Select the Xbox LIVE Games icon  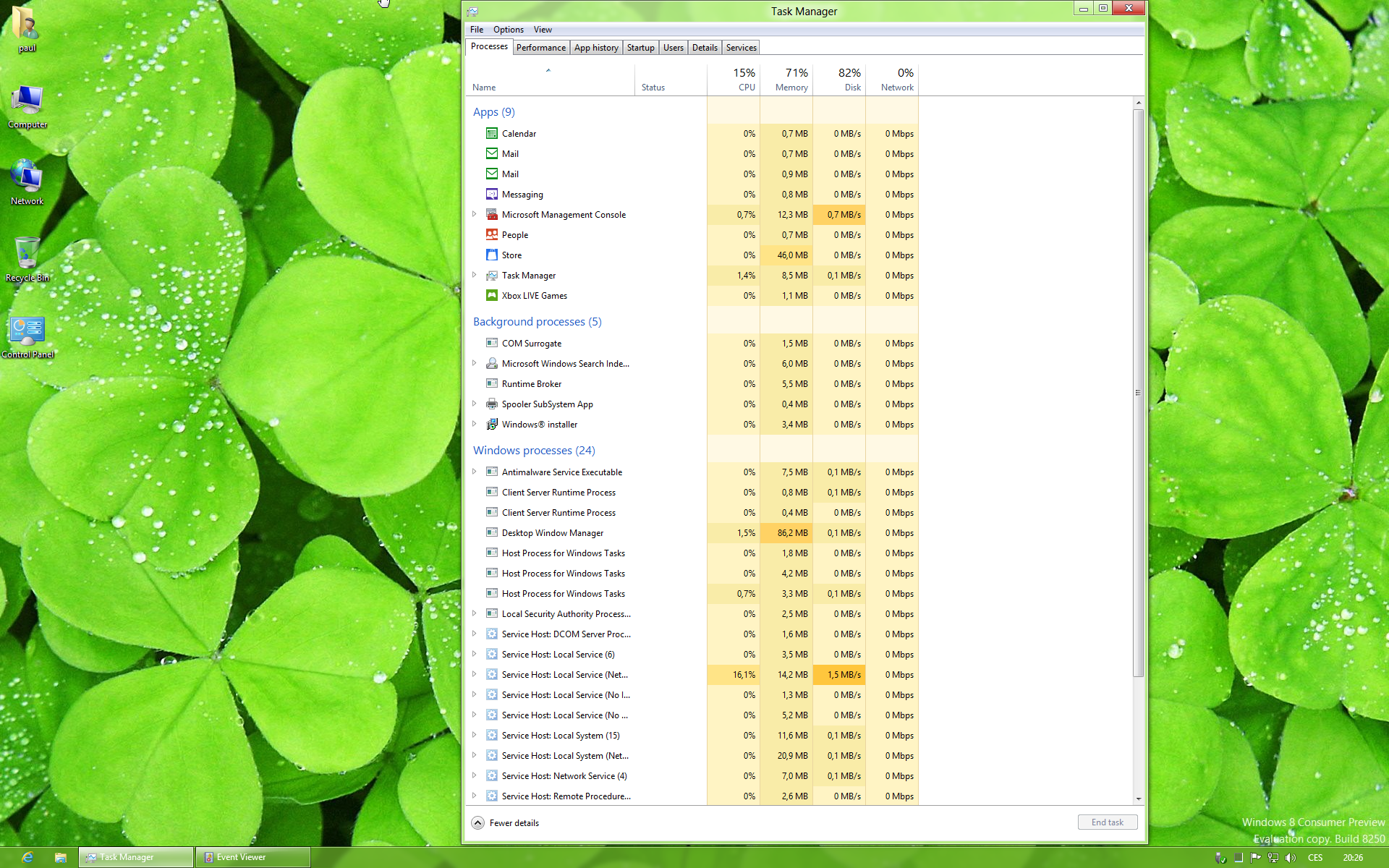[492, 295]
